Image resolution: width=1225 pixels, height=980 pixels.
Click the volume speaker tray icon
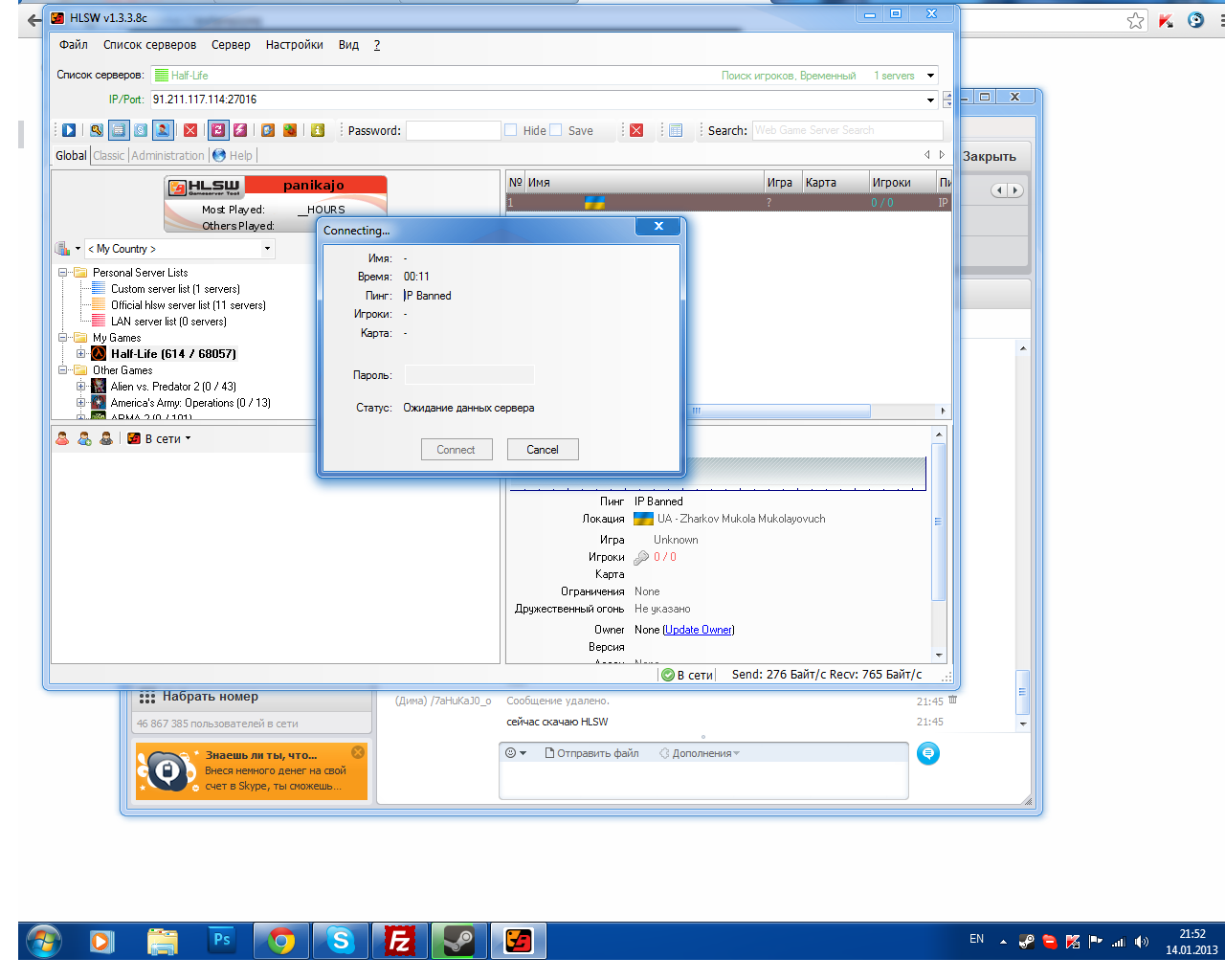click(x=1142, y=942)
